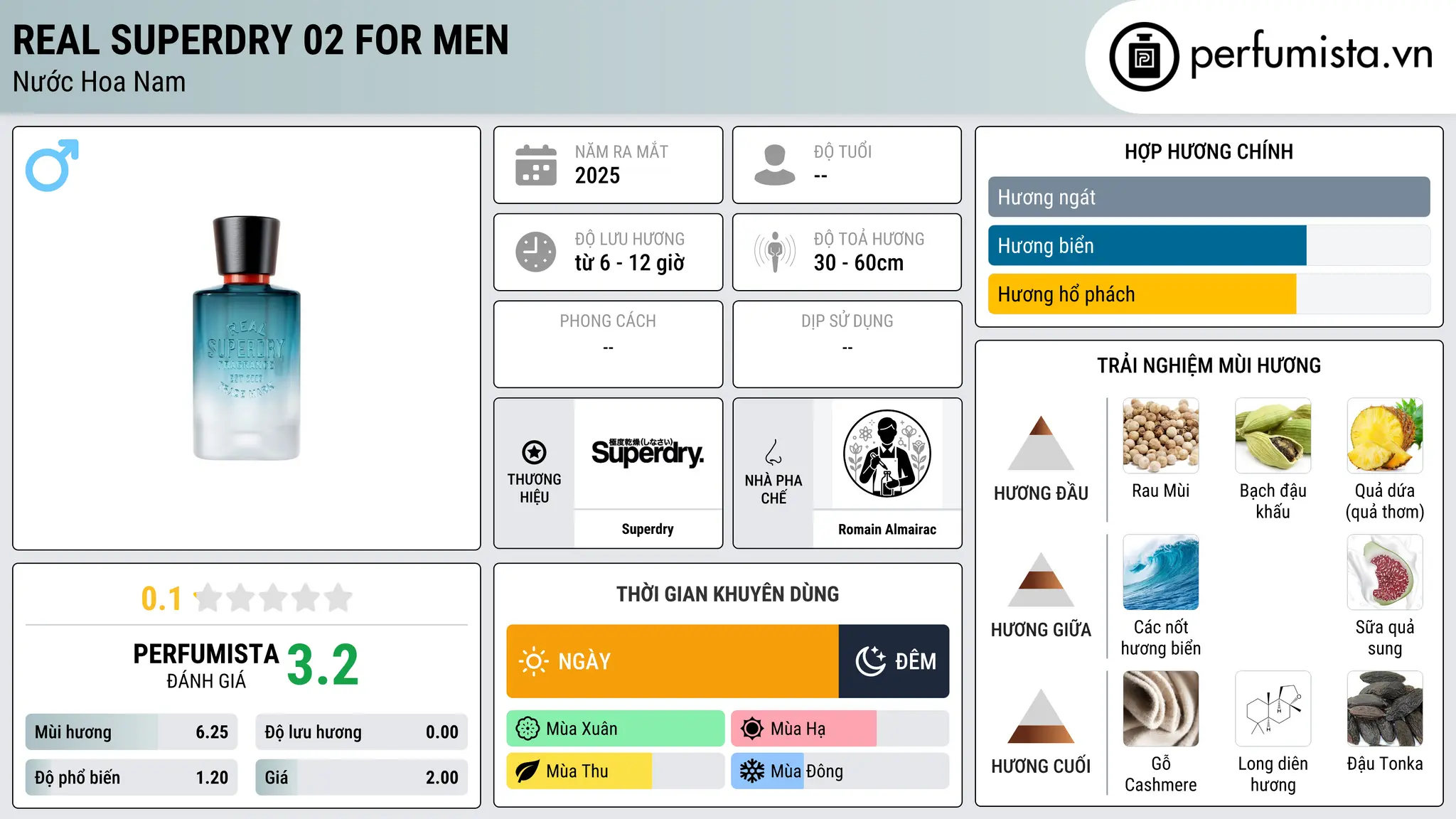This screenshot has height=819, width=1456.
Task: Click the blue male gender symbol icon
Action: [52, 165]
